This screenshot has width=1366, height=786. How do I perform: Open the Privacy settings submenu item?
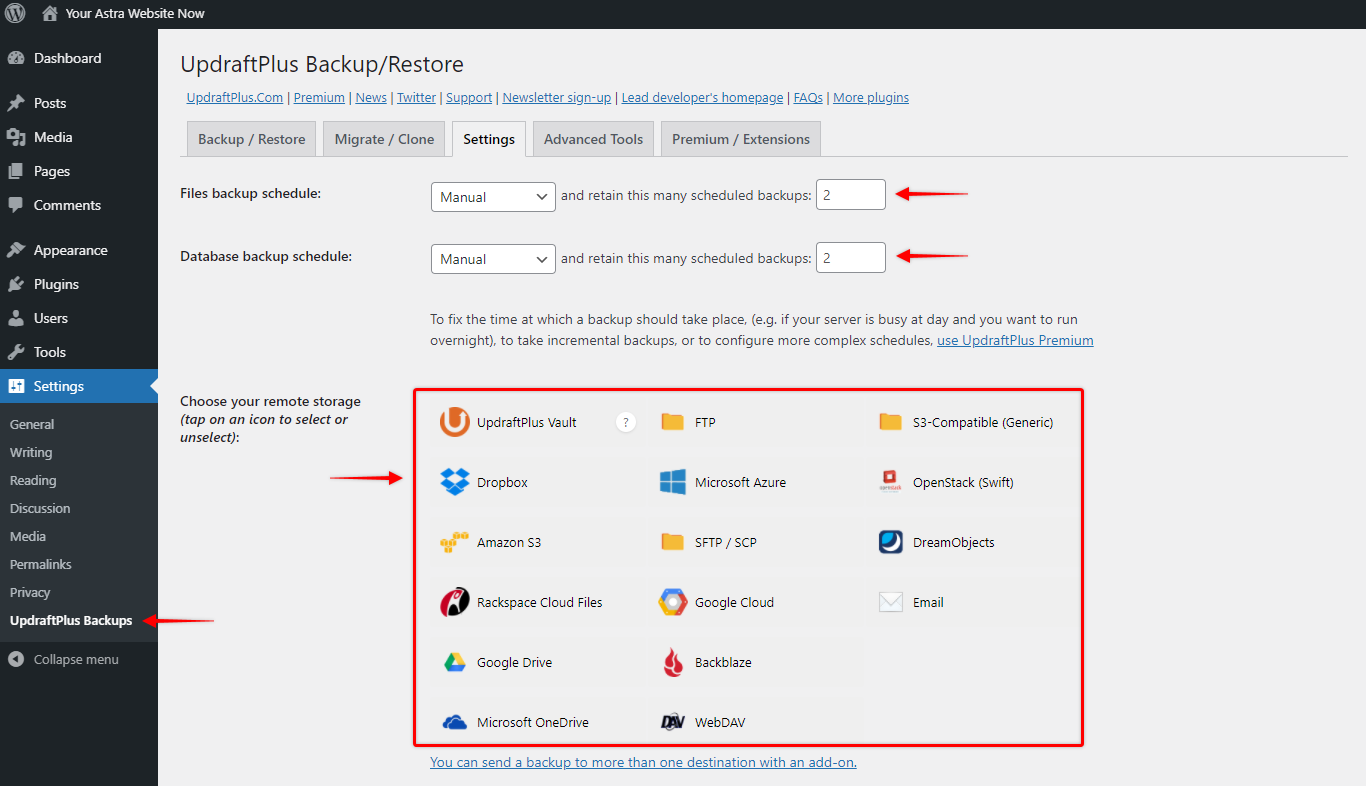(30, 592)
